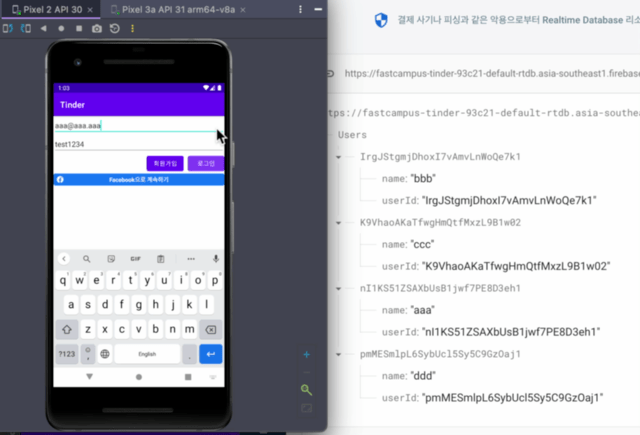The image size is (640, 435).
Task: Click name value "aaa" in database
Action: coord(422,310)
